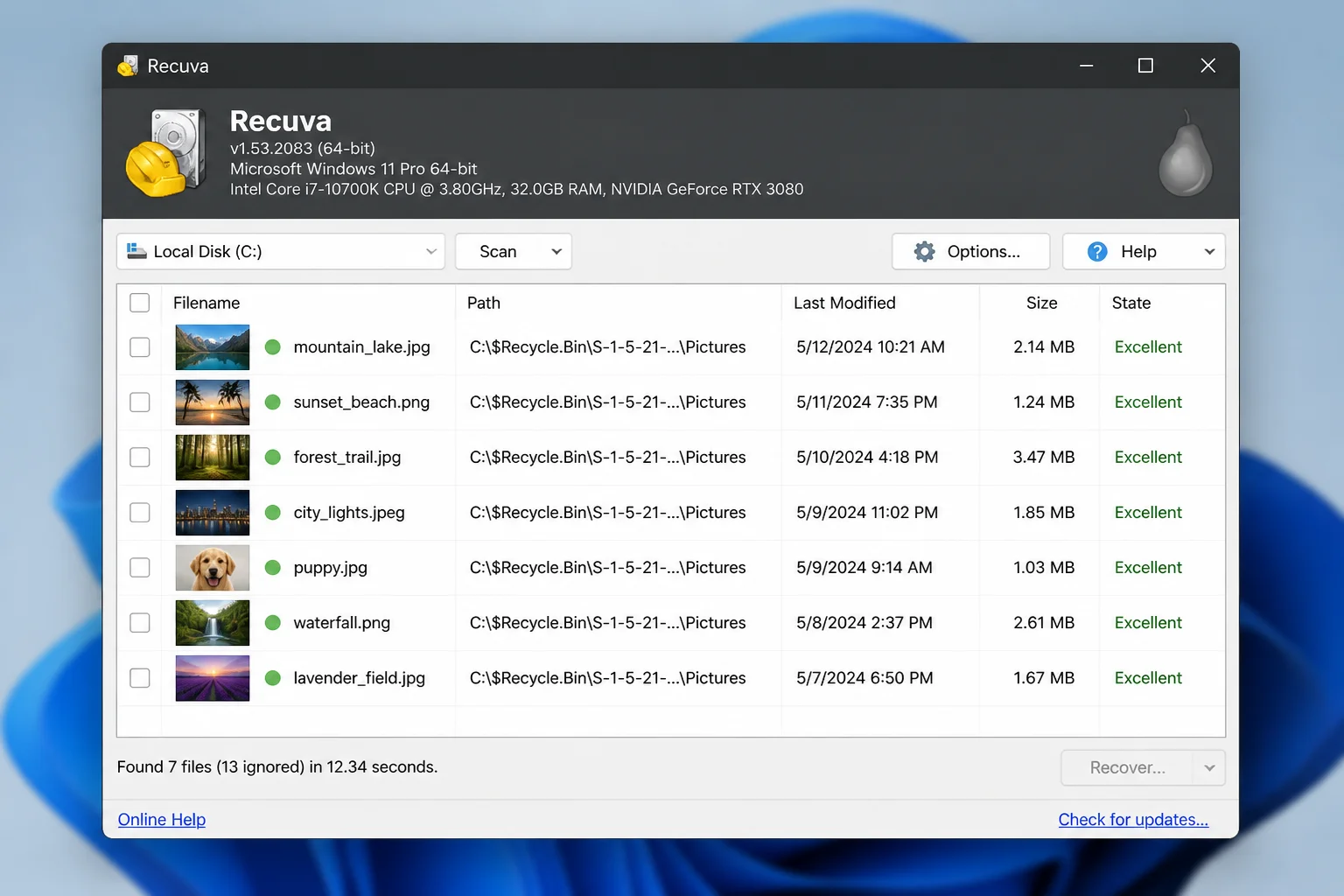Sort by the Filename column header
This screenshot has width=1344, height=896.
(206, 303)
